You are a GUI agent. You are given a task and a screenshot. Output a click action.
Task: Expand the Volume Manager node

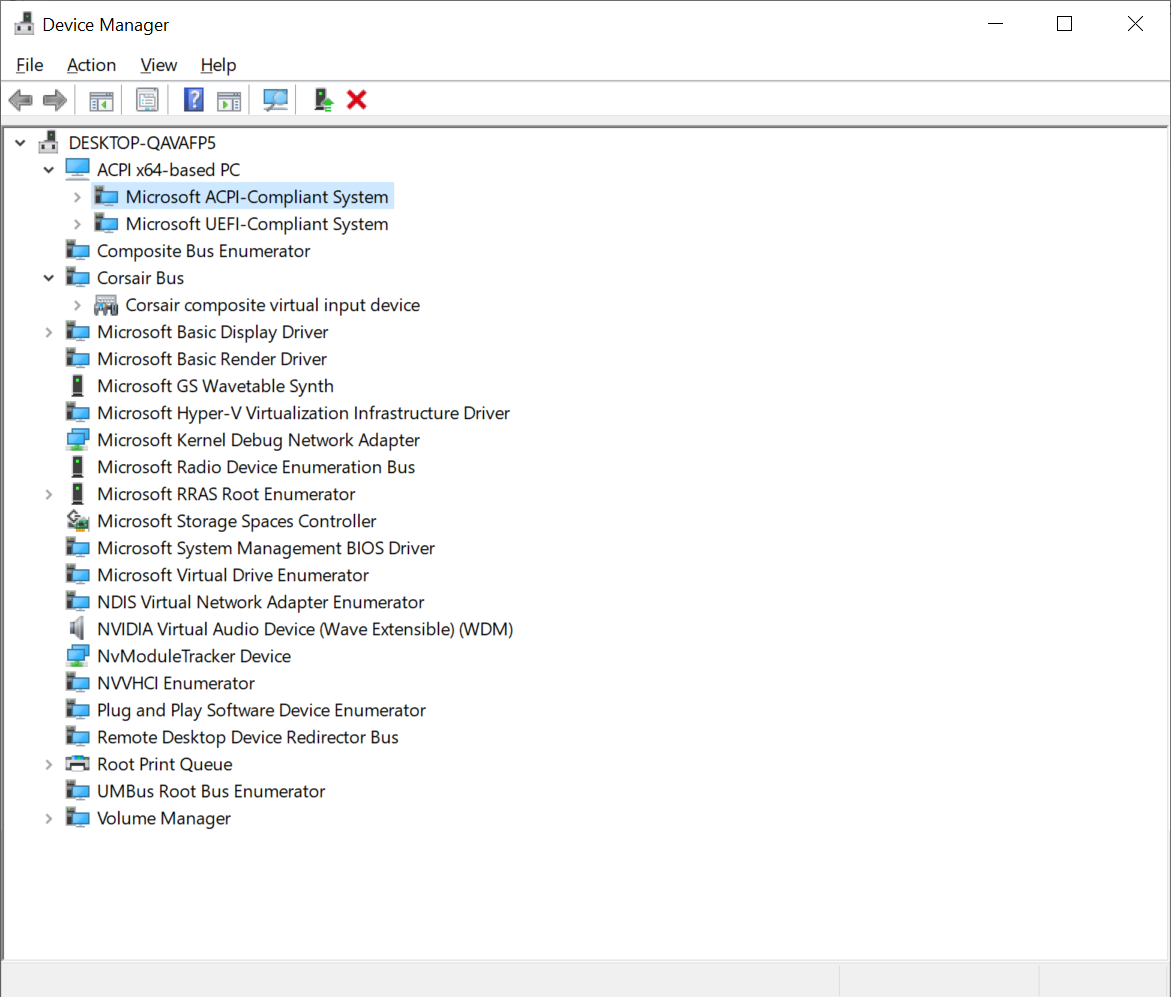tap(49, 818)
